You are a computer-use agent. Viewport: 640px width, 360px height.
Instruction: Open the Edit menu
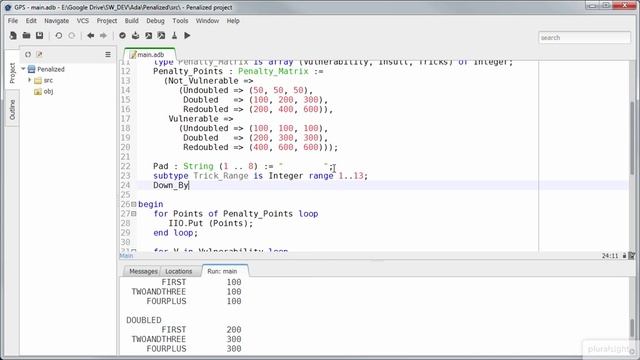31,21
